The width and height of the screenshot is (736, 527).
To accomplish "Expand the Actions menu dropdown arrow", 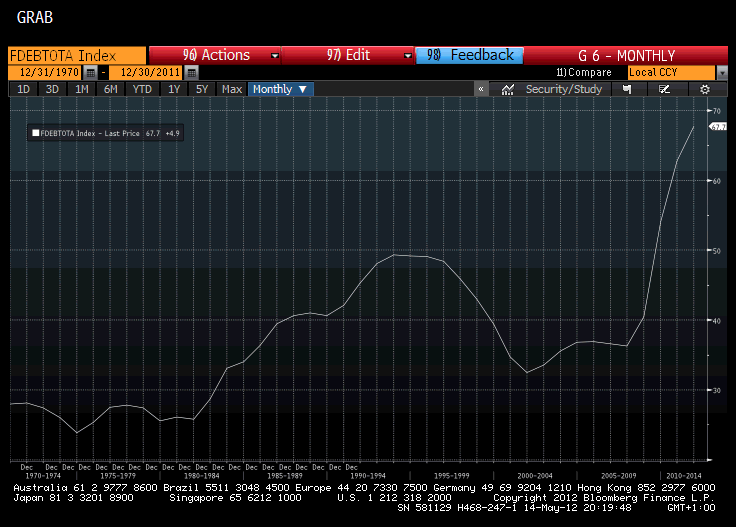I will pos(275,56).
